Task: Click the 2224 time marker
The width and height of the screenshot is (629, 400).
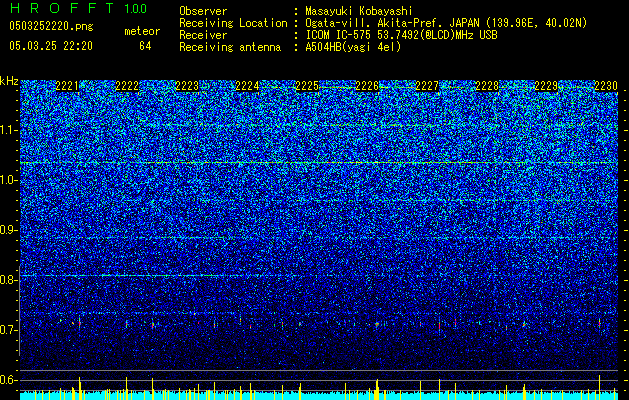Action: tap(247, 86)
